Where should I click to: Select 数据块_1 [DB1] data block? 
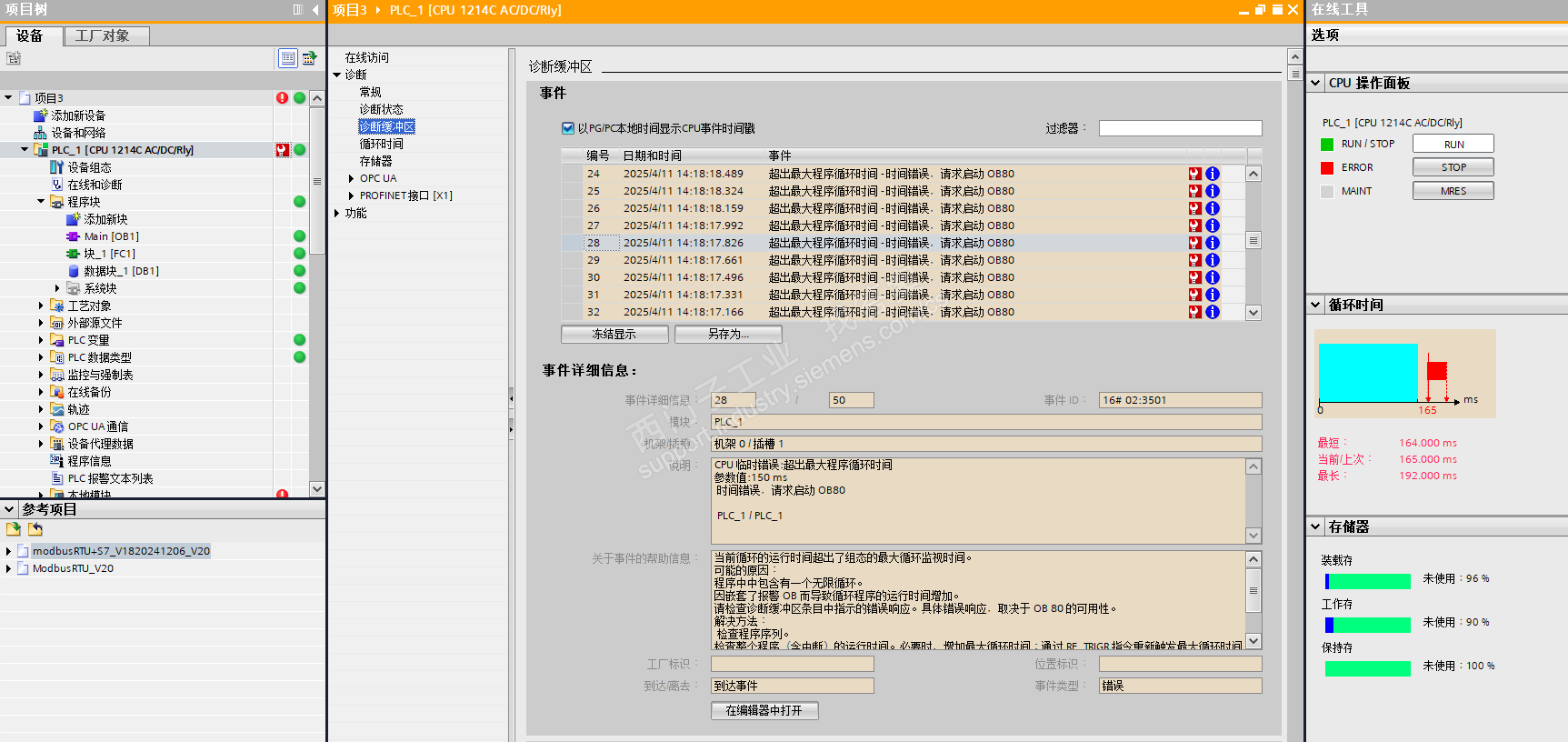121,271
